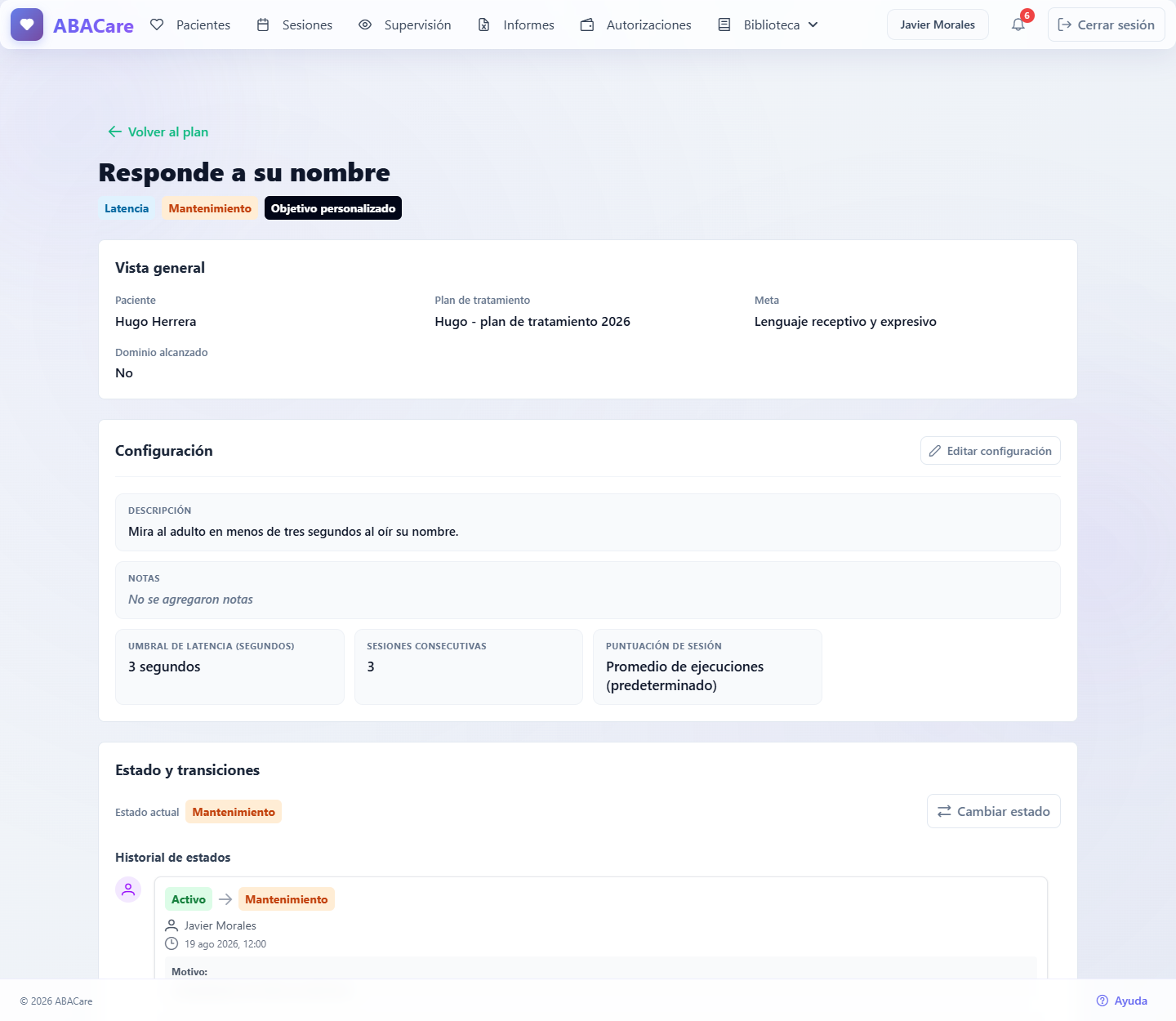Viewport: 1176px width, 1021px height.
Task: Click the spreadsheet file icon beside Informes
Action: 484,25
